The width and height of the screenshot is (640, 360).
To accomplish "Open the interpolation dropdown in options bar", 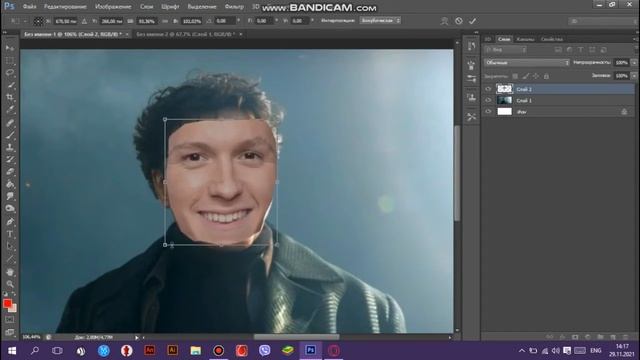I will click(380, 20).
